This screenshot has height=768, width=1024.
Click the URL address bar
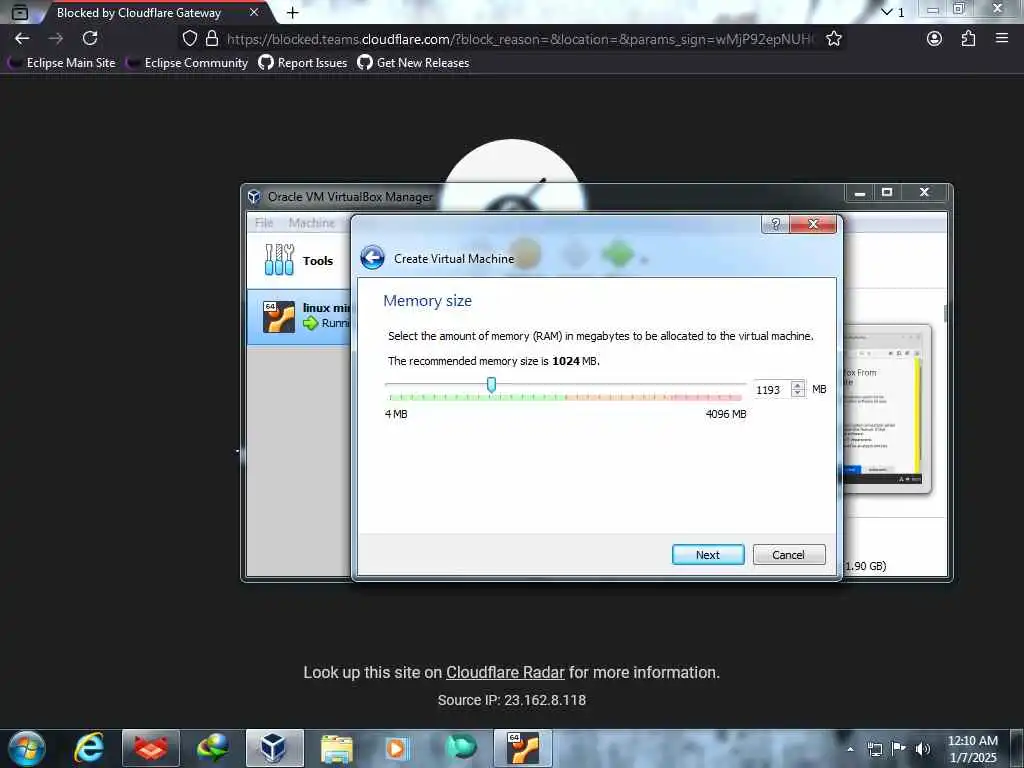click(x=520, y=39)
